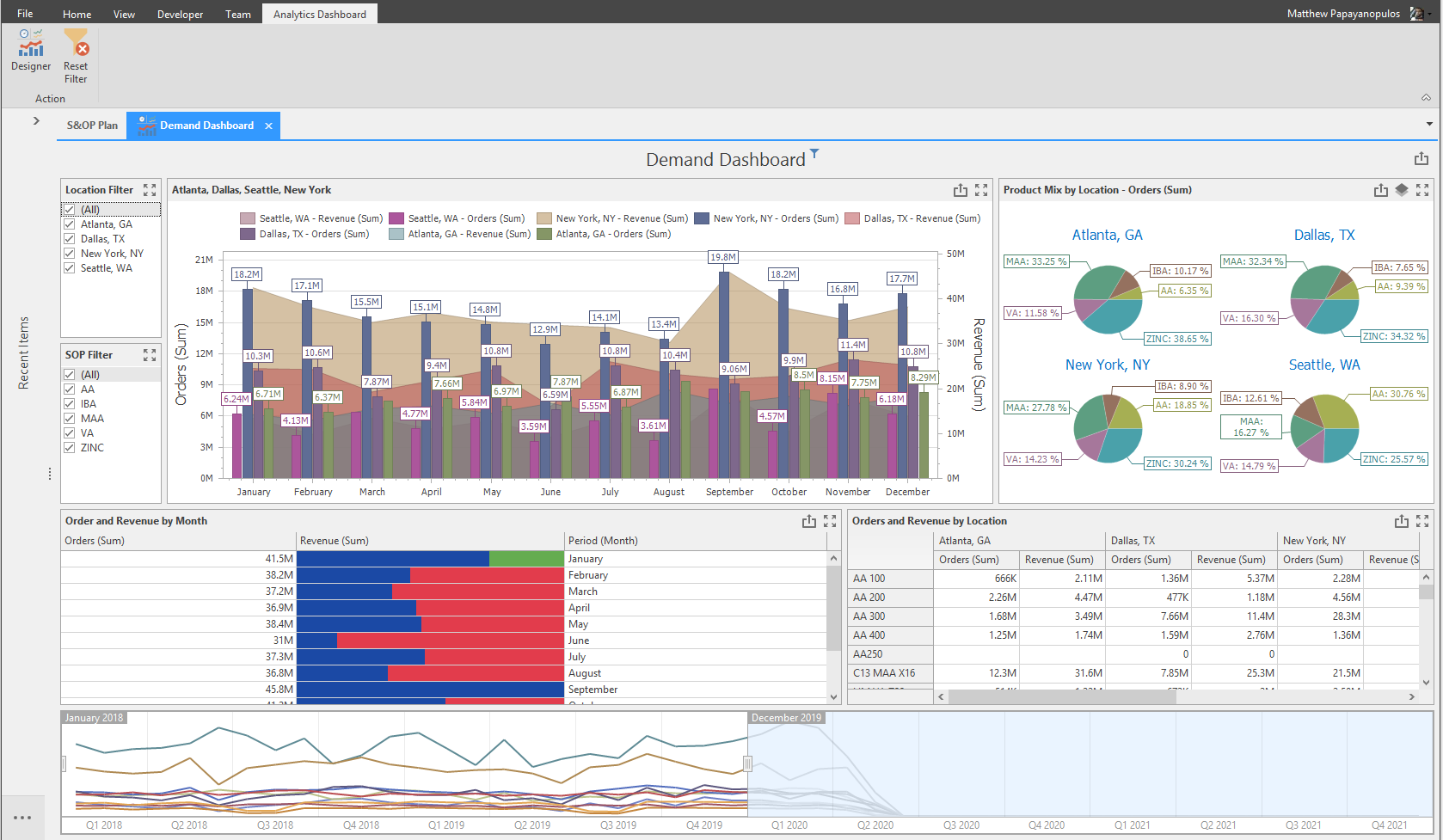This screenshot has width=1443, height=840.
Task: Open the document tabs dropdown arrow
Action: pyautogui.click(x=1429, y=125)
